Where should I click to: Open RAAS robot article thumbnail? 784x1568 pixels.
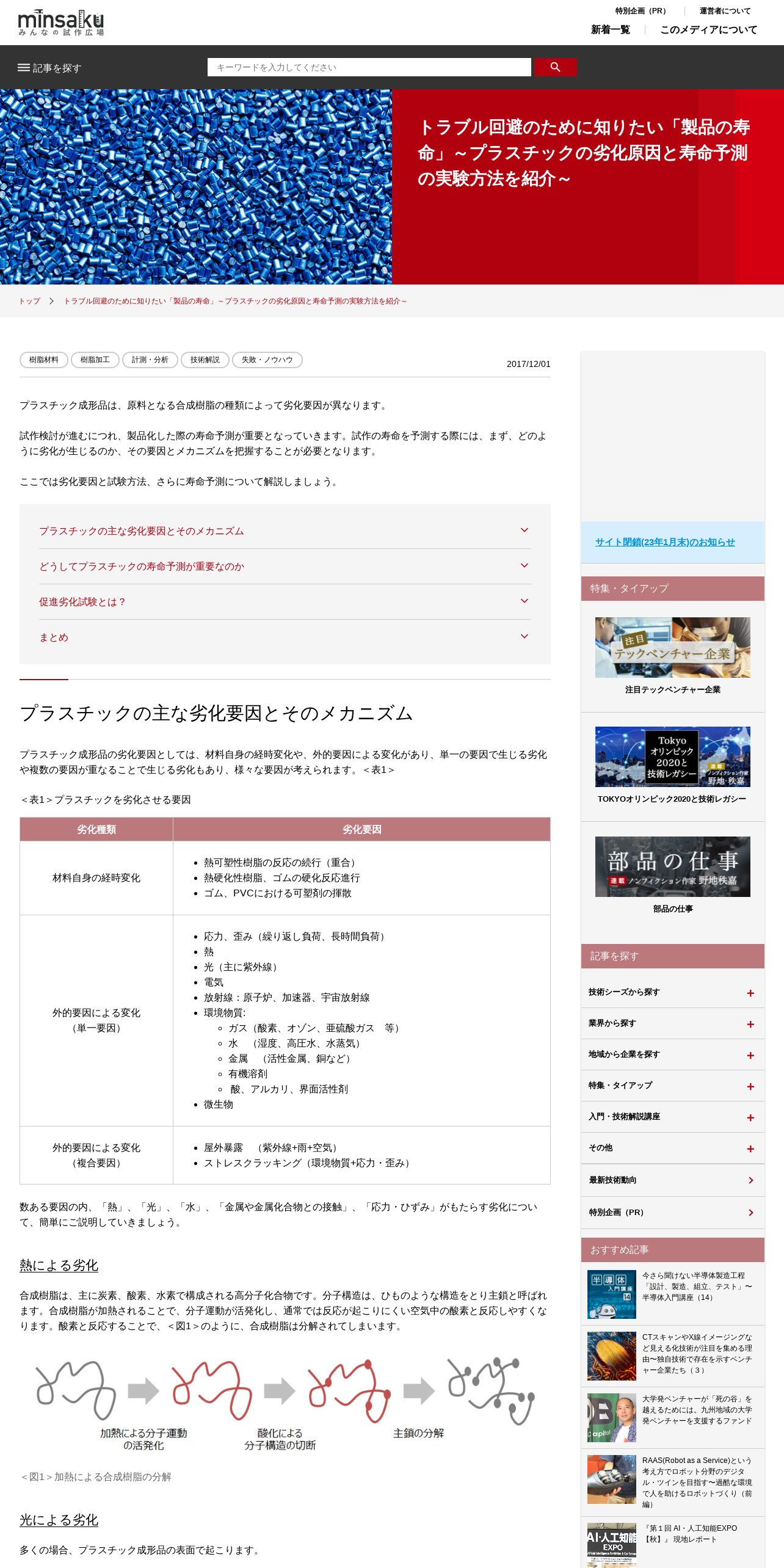tap(612, 1479)
